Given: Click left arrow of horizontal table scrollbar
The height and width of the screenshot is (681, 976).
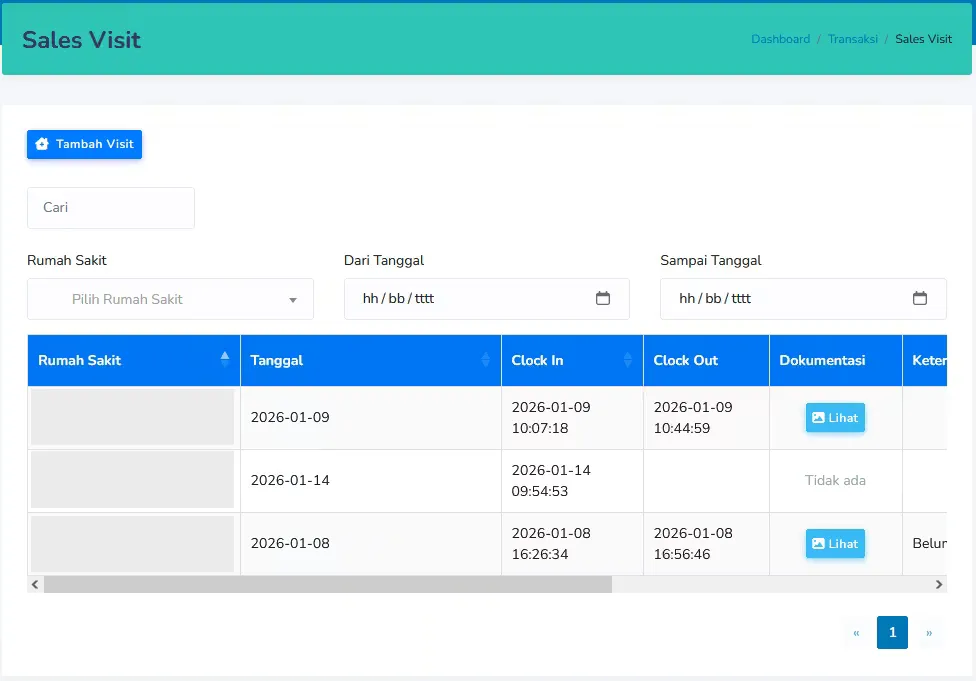Looking at the screenshot, I should 35,585.
